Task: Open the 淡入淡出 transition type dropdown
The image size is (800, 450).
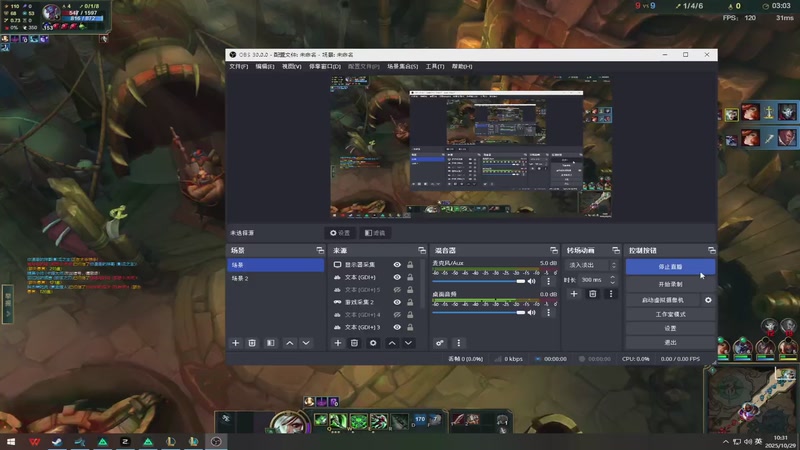Action: 592,265
